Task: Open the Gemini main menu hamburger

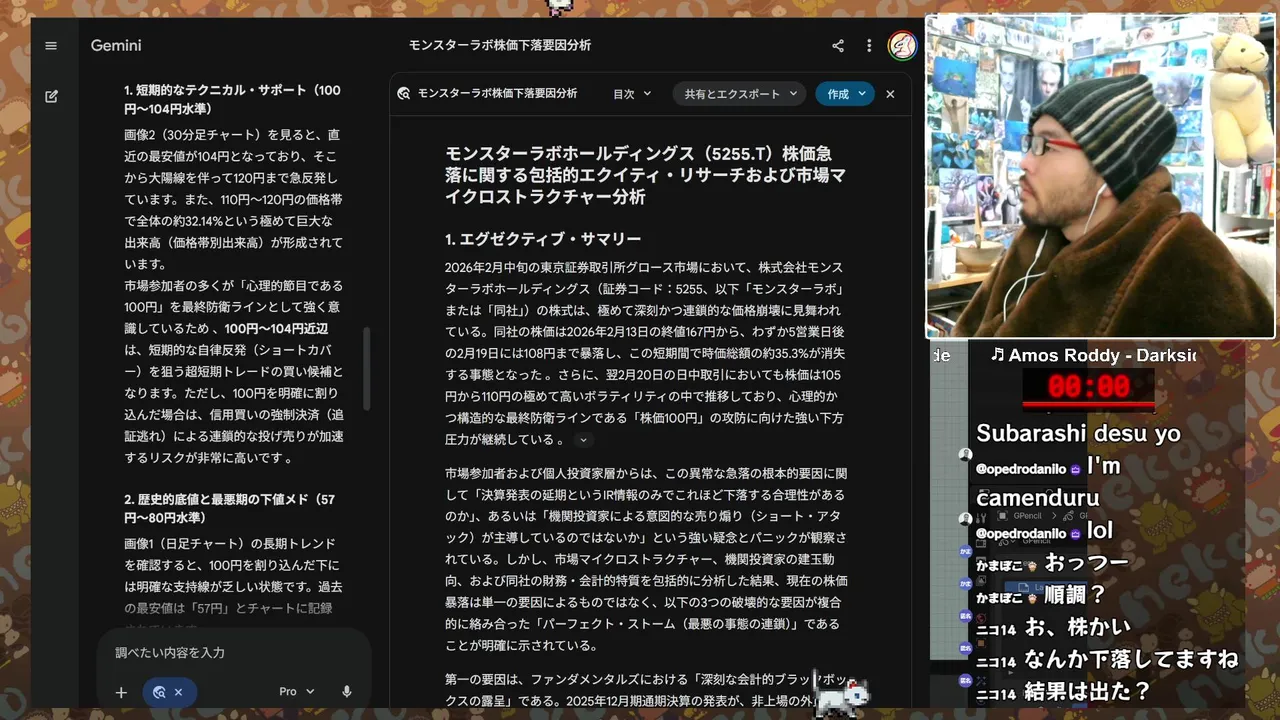Action: (x=51, y=46)
